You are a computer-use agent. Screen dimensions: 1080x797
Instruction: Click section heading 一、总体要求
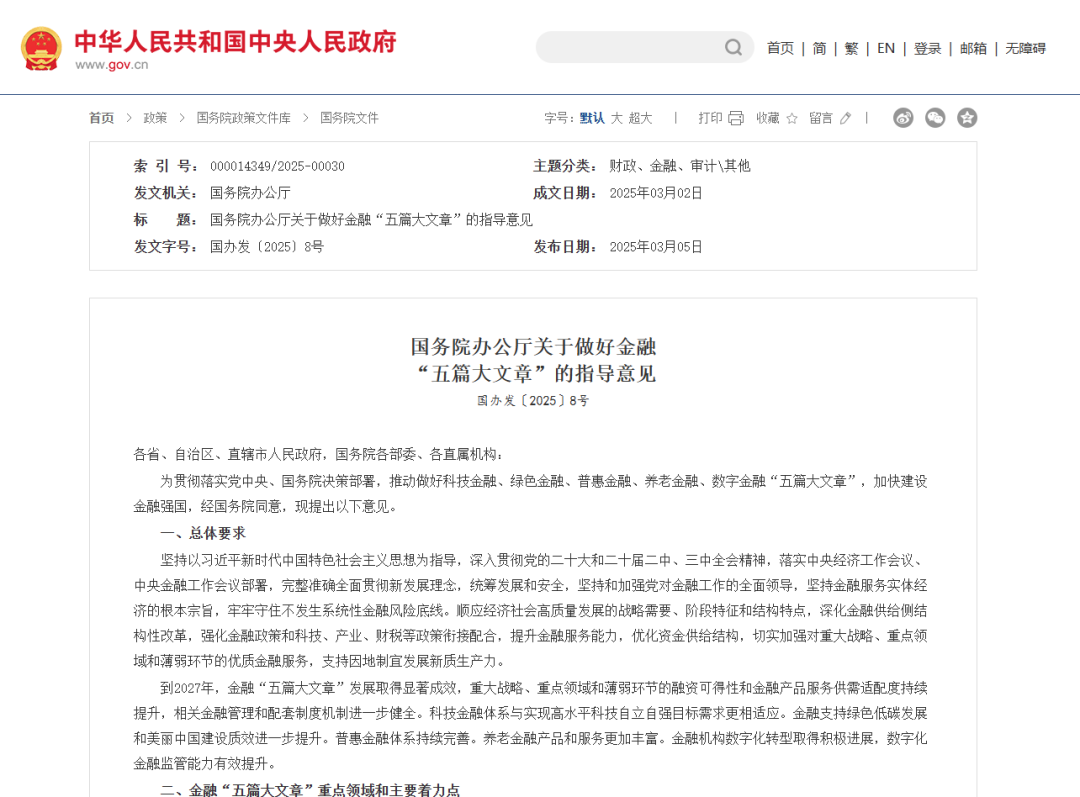(x=203, y=533)
